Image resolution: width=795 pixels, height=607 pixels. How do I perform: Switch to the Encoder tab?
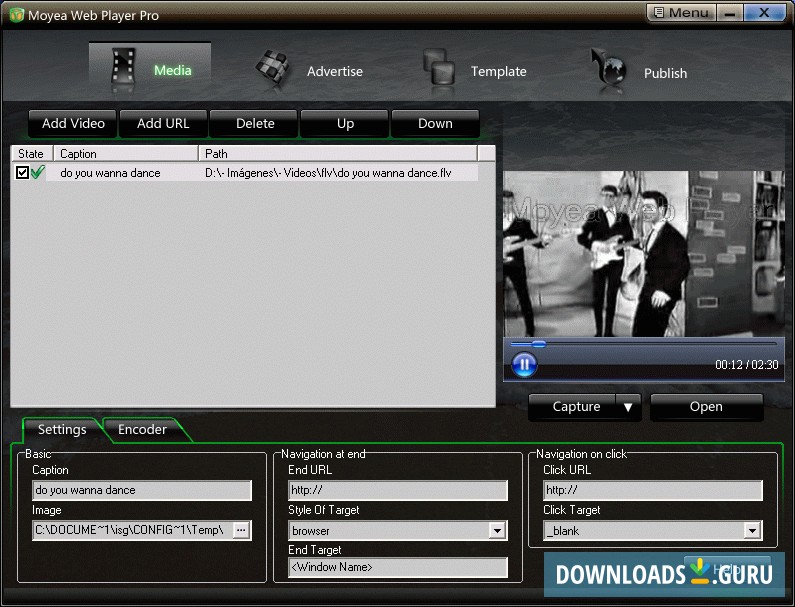(143, 429)
